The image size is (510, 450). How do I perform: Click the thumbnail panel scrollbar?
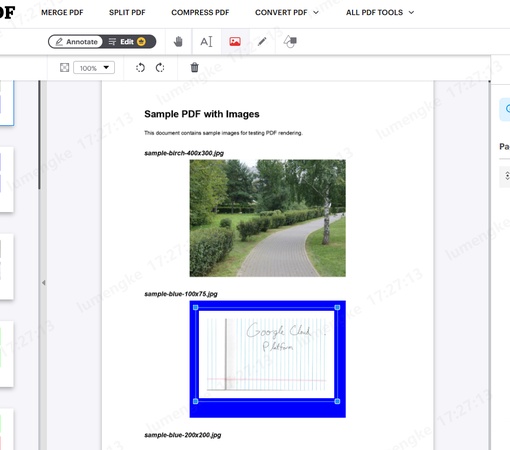click(39, 135)
